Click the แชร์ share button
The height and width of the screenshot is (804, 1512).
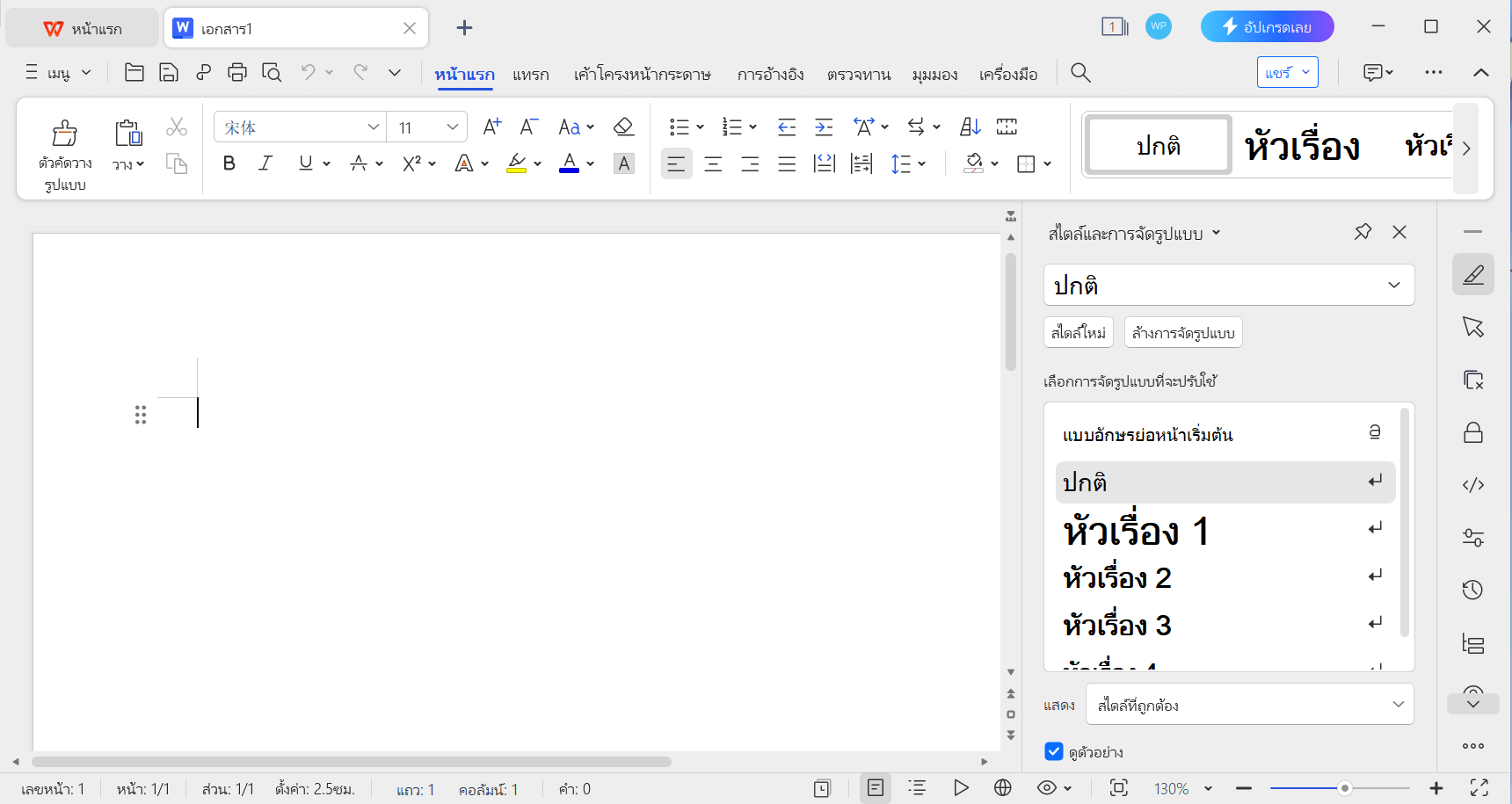pos(1288,72)
